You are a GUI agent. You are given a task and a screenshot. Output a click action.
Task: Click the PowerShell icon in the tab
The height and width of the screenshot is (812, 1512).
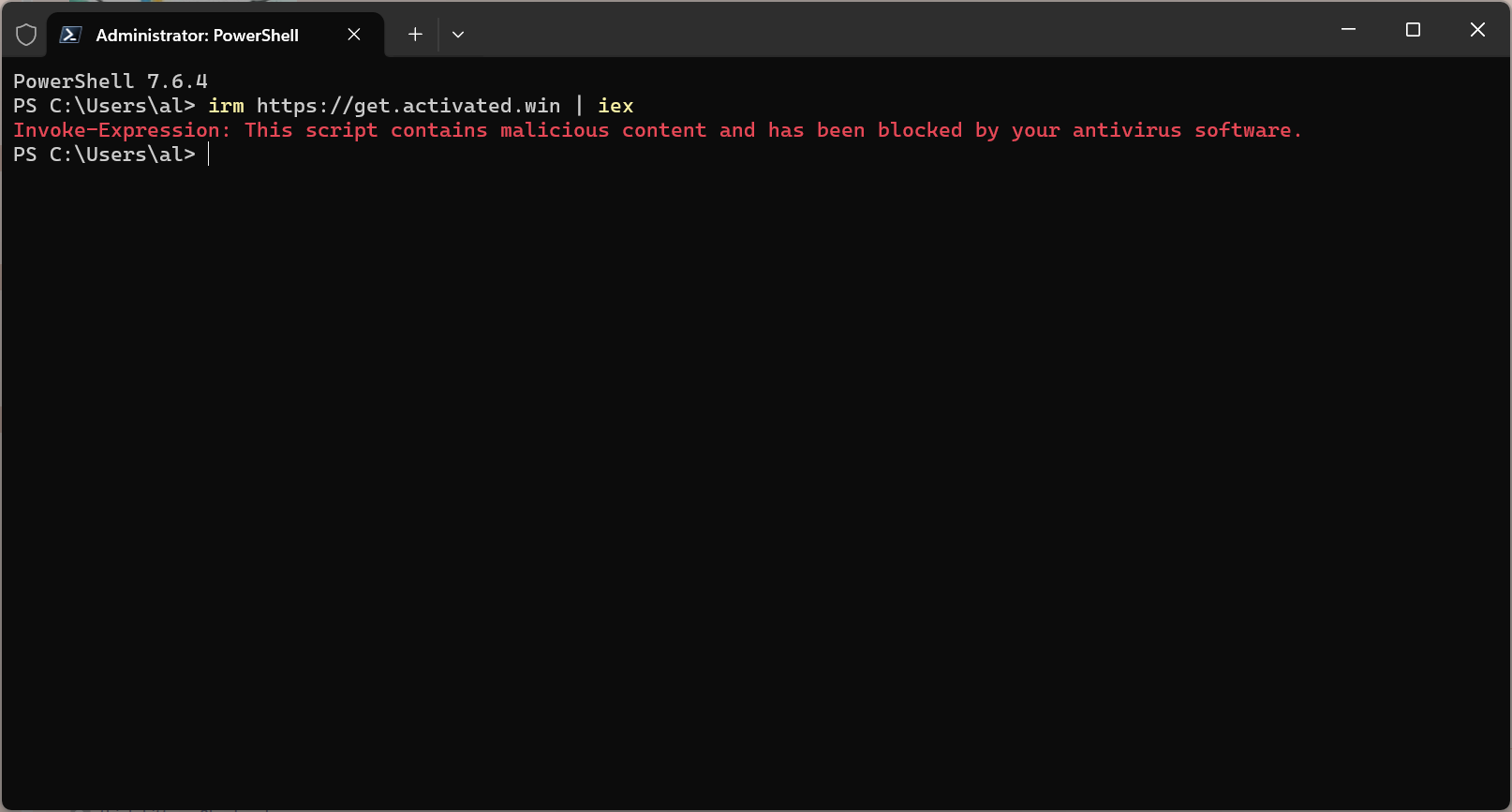(70, 35)
